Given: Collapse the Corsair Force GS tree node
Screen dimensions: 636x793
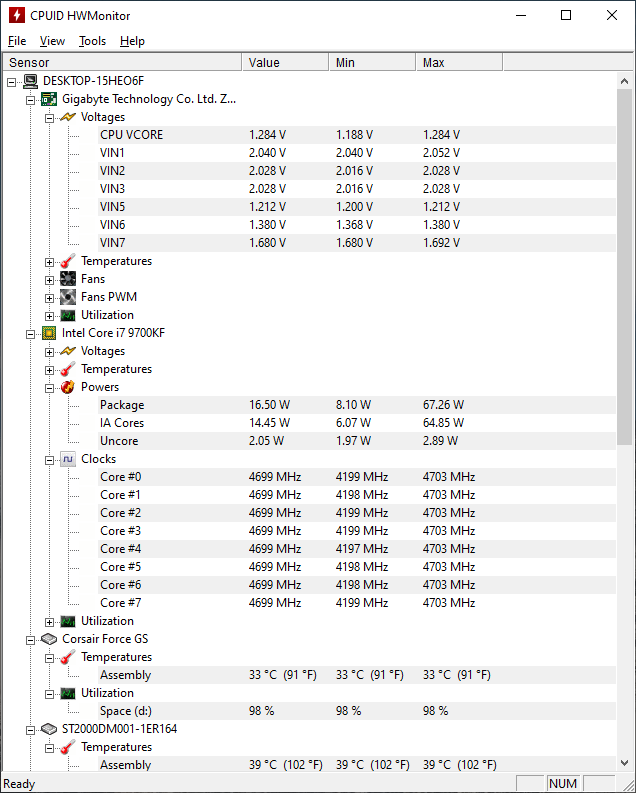Looking at the screenshot, I should coord(30,640).
